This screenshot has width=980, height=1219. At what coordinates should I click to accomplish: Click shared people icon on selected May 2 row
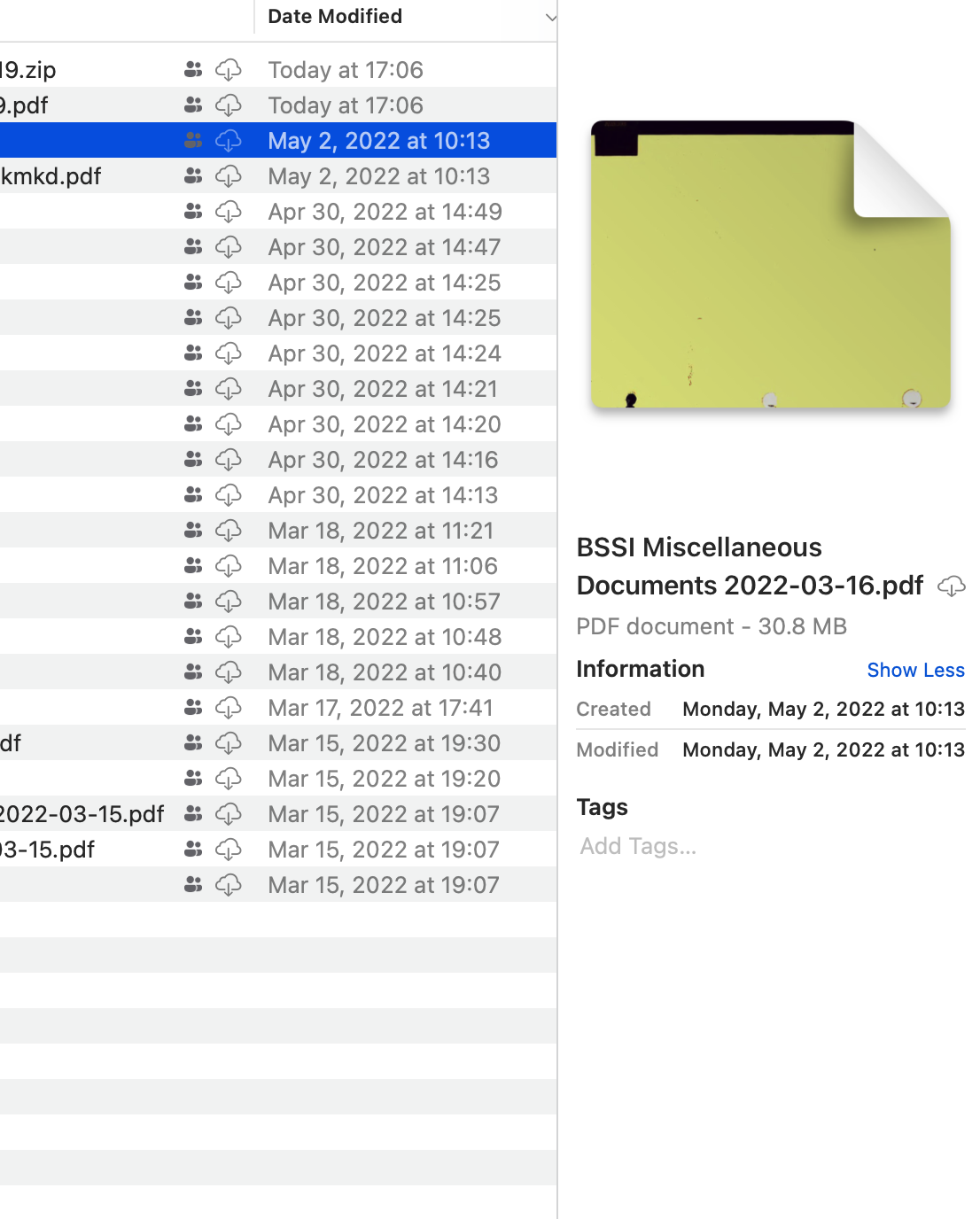pyautogui.click(x=193, y=141)
